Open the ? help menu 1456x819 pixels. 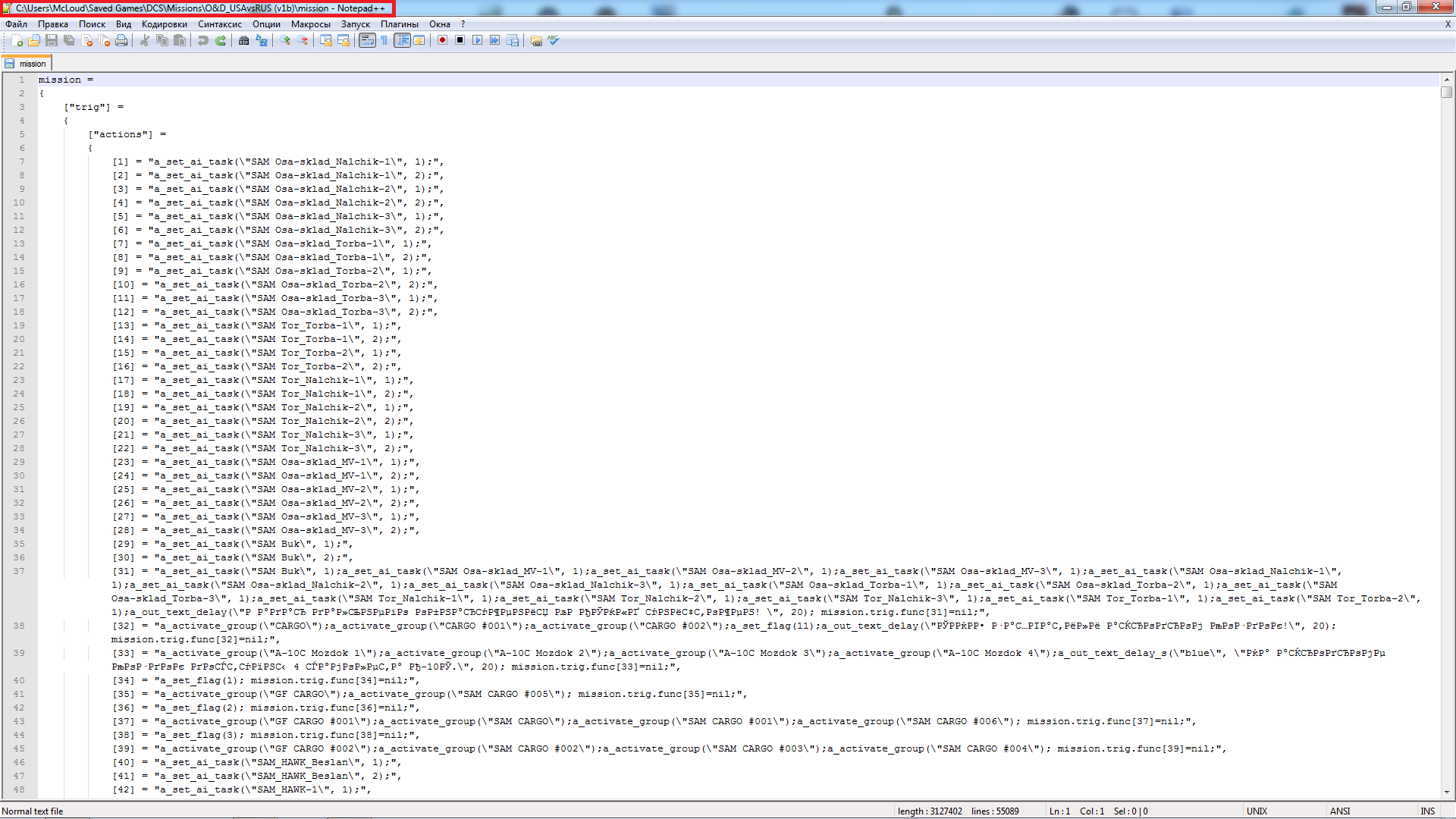click(x=463, y=24)
